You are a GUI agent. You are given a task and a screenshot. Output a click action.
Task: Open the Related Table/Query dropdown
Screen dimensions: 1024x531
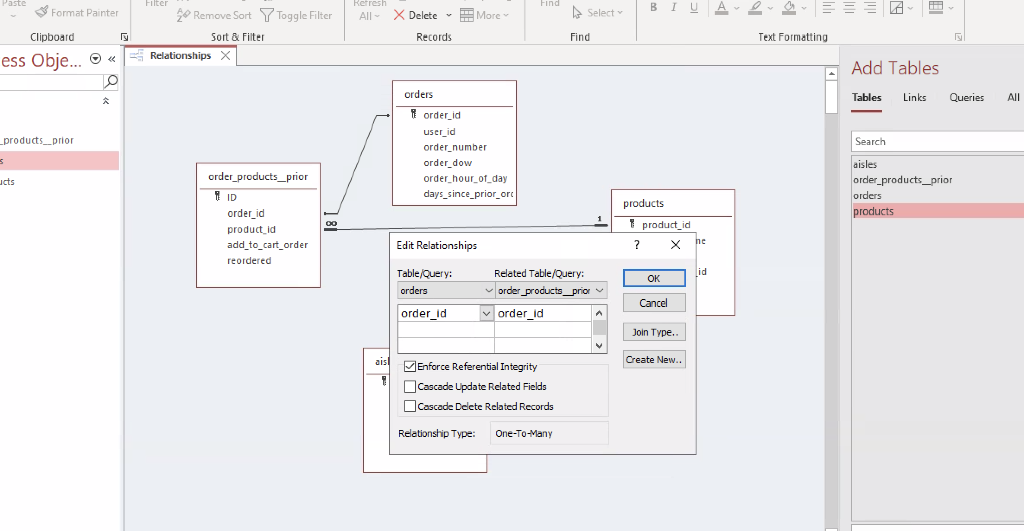pyautogui.click(x=600, y=291)
